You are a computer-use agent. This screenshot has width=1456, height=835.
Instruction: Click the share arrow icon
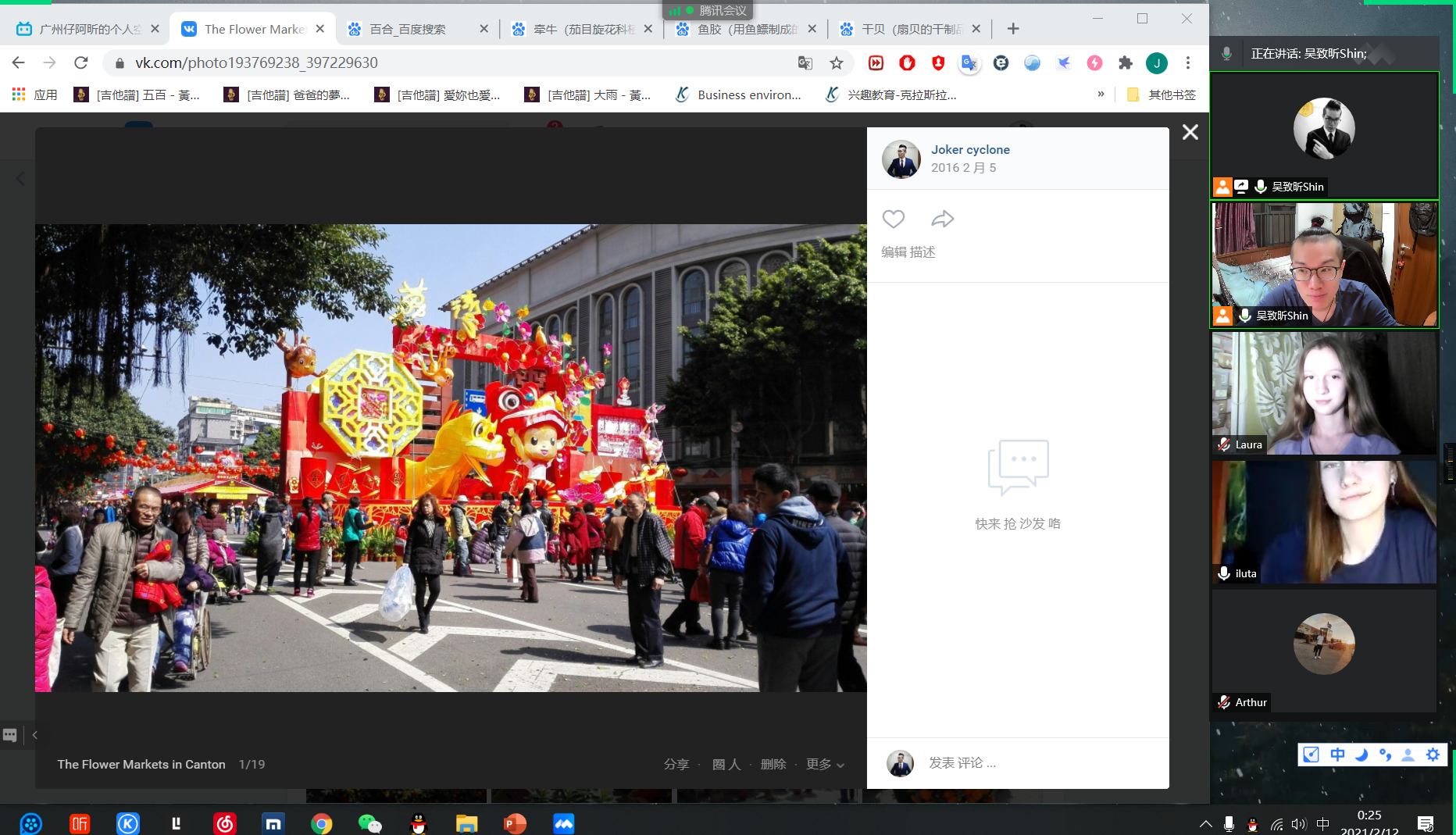pos(943,219)
